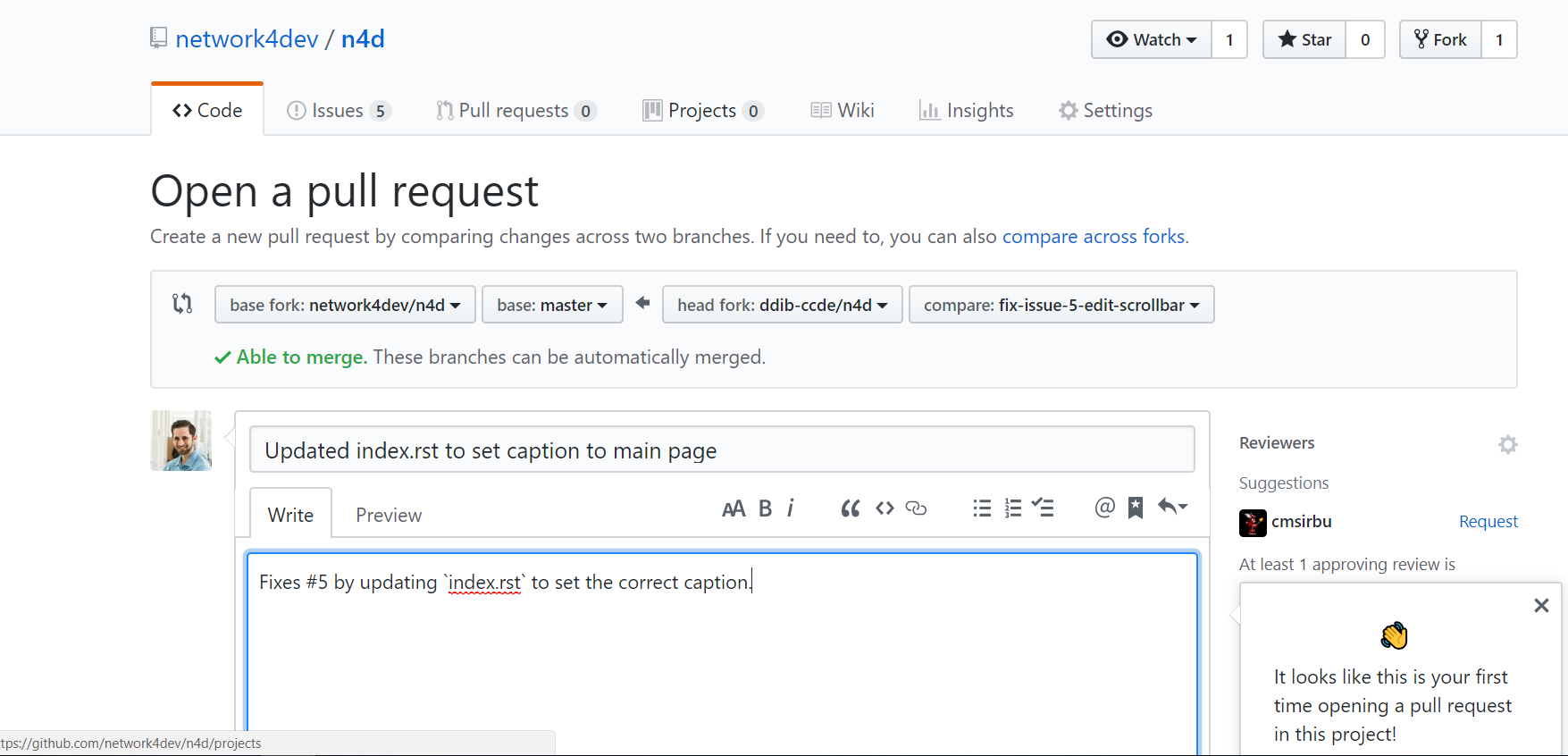
Task: Add a numbered list icon
Action: pos(1013,508)
